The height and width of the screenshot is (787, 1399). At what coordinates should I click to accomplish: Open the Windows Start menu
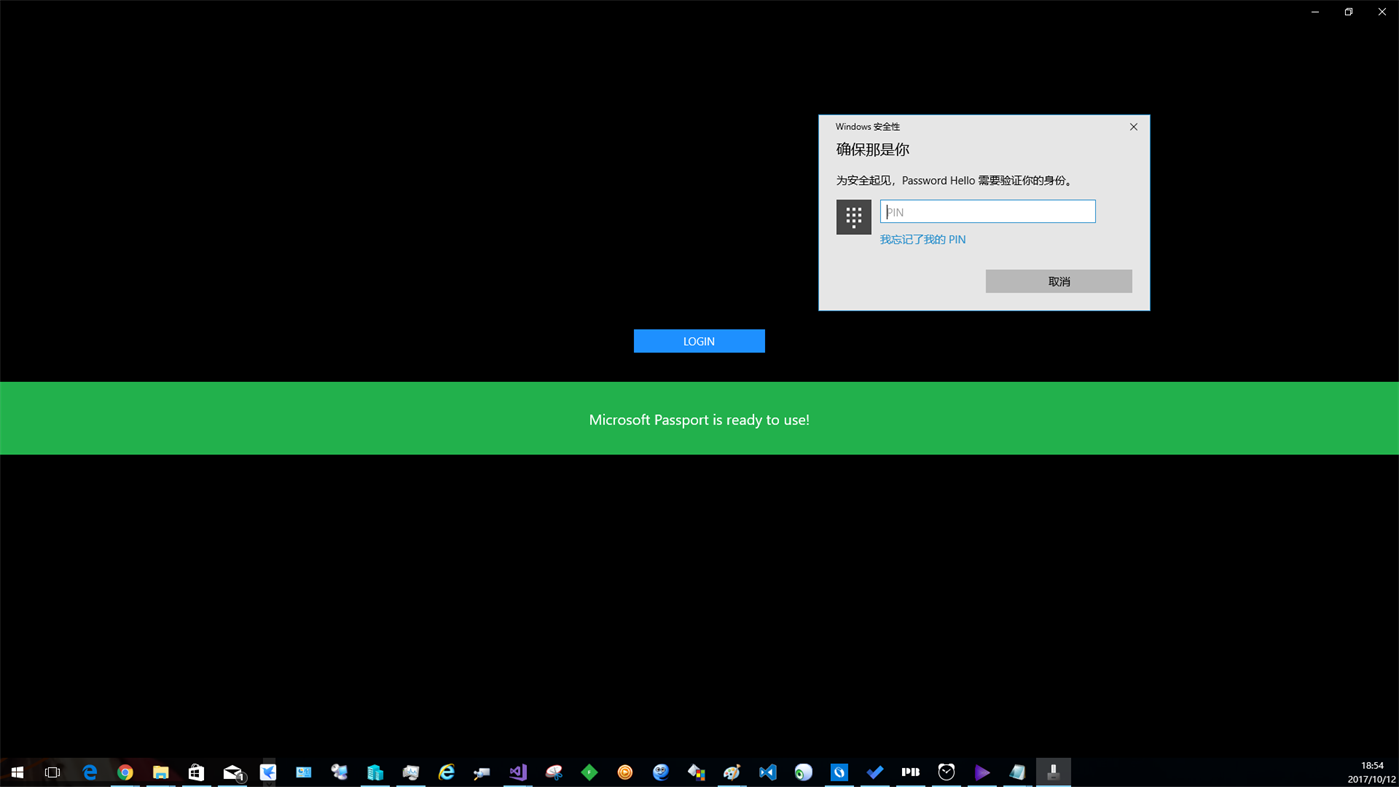pos(17,772)
